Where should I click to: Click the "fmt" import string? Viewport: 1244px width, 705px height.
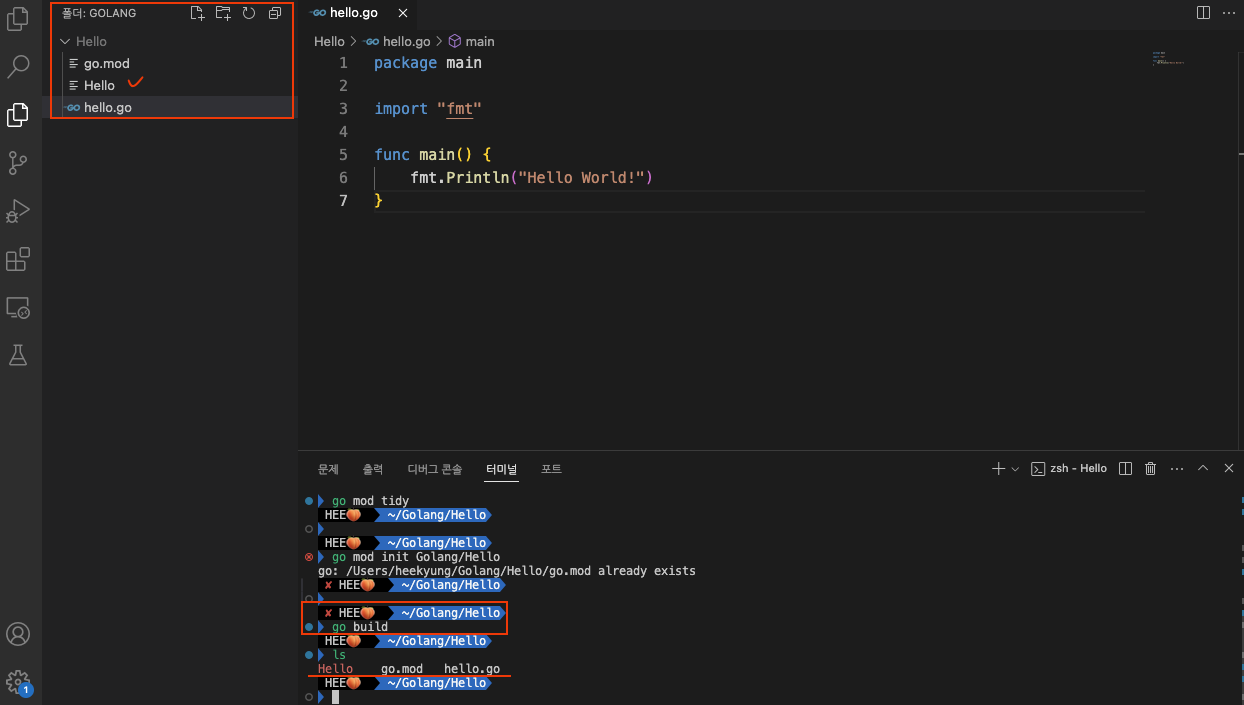(459, 109)
